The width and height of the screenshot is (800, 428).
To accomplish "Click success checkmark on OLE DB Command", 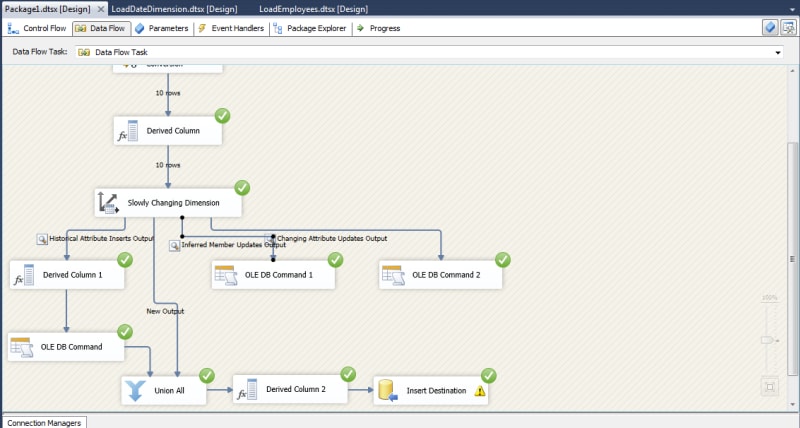I will pos(125,332).
